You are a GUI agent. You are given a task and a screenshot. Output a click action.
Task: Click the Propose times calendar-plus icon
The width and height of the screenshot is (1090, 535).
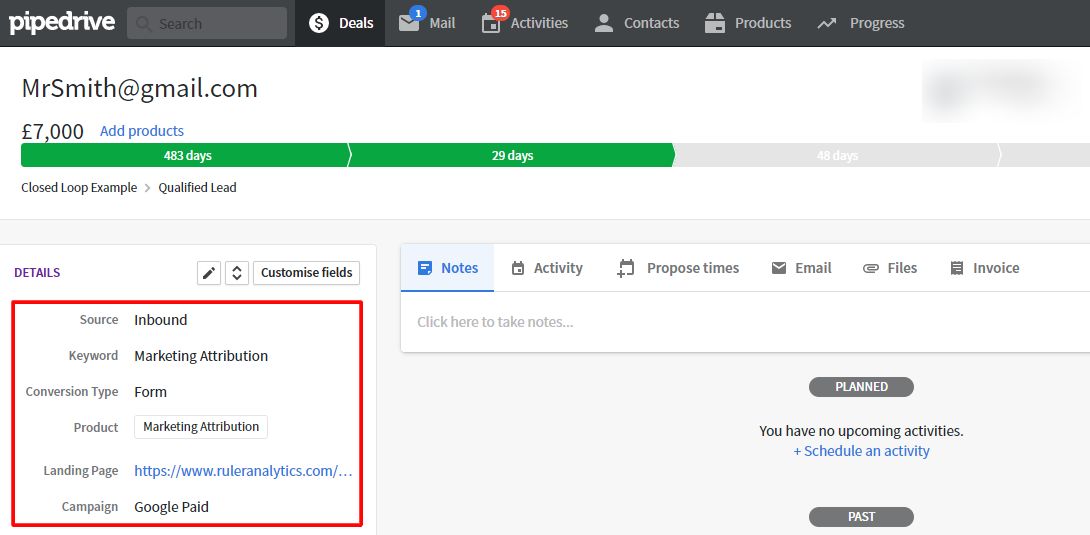pos(626,269)
